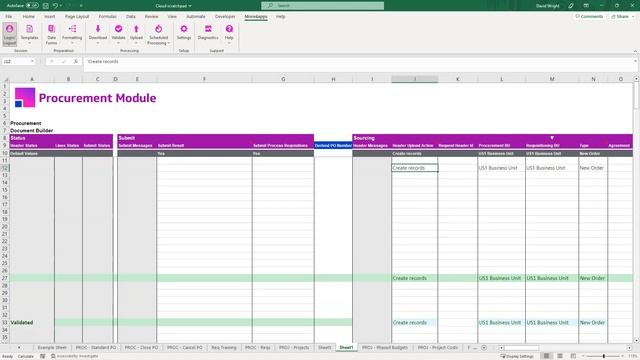Image resolution: width=640 pixels, height=360 pixels.
Task: Click Display Settings in status bar
Action: pyautogui.click(x=517, y=356)
